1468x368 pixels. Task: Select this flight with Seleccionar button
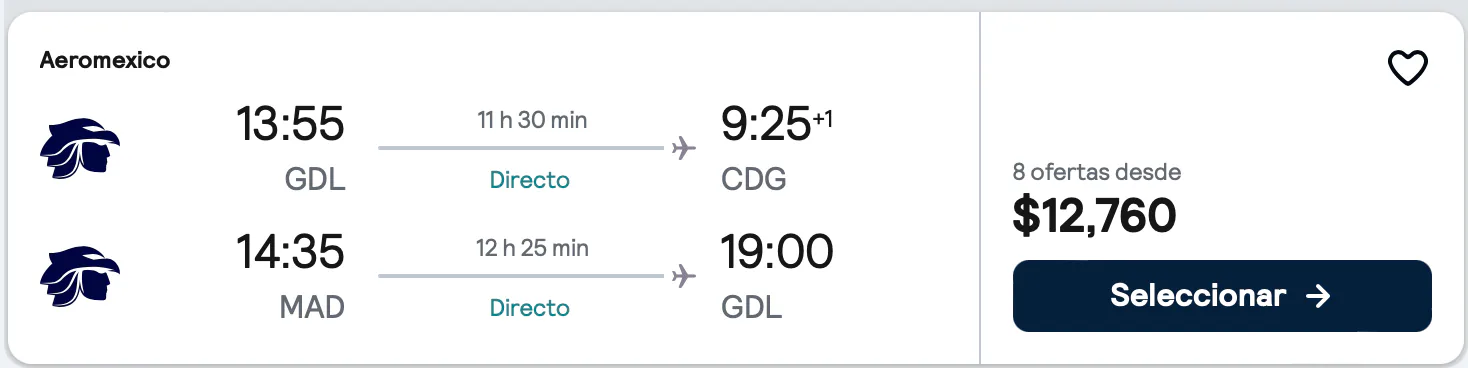point(1222,296)
